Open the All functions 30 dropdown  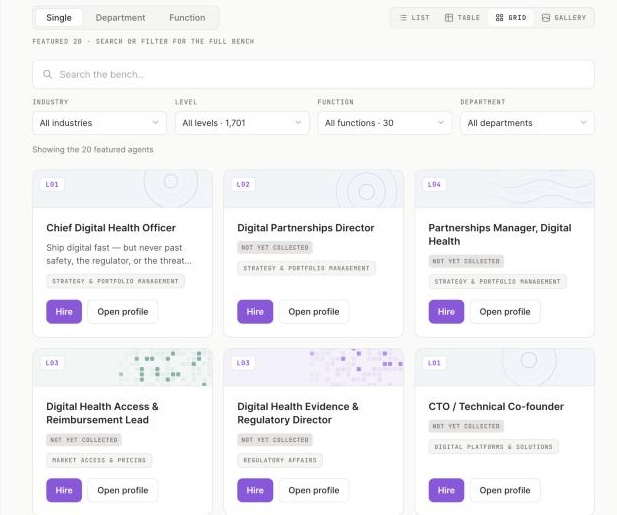pyautogui.click(x=385, y=123)
